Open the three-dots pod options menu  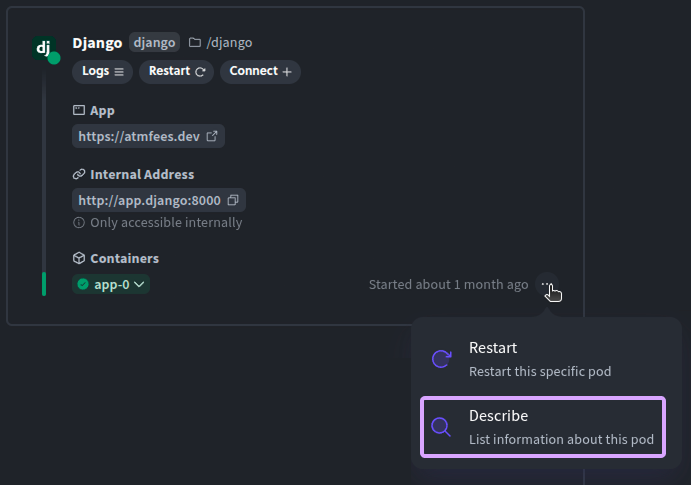pos(546,285)
